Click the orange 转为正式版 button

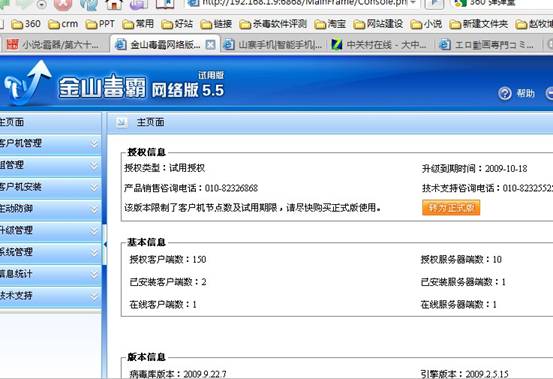pyautogui.click(x=451, y=208)
